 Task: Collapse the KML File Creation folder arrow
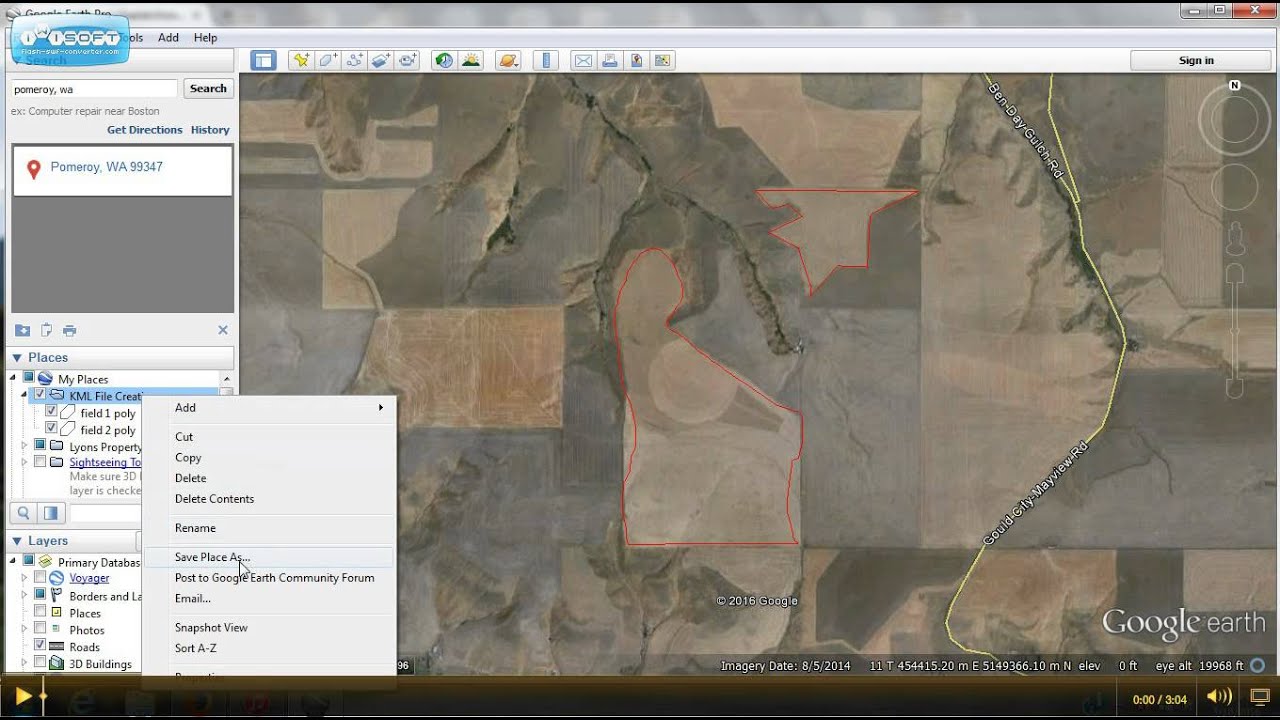[25, 396]
